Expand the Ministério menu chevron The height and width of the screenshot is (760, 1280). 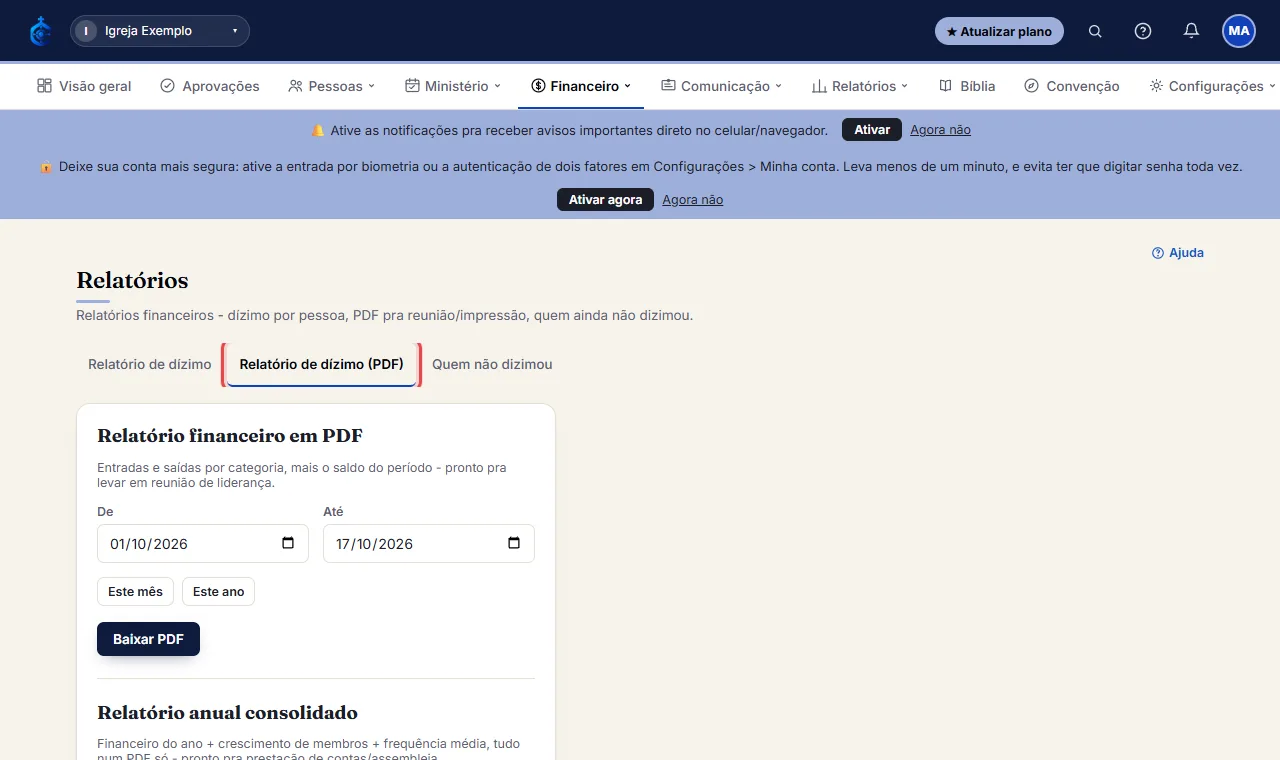point(498,86)
